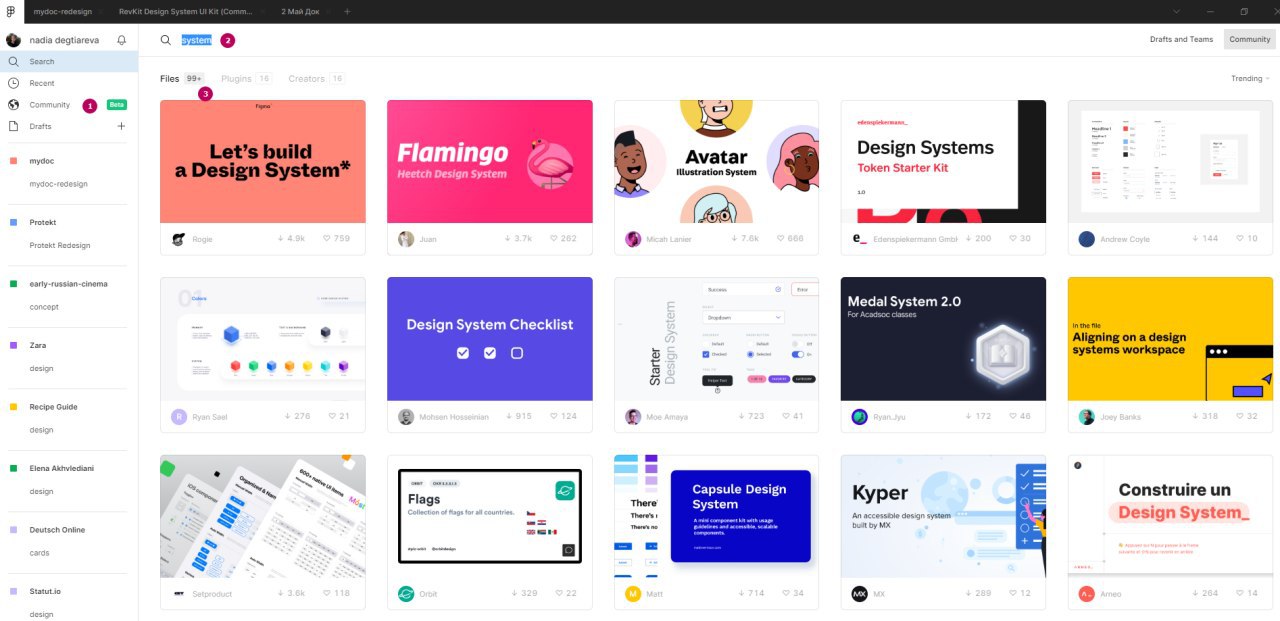Like Orbit's Flags file with the heart
Screen dimensions: 1280x621
(558, 594)
